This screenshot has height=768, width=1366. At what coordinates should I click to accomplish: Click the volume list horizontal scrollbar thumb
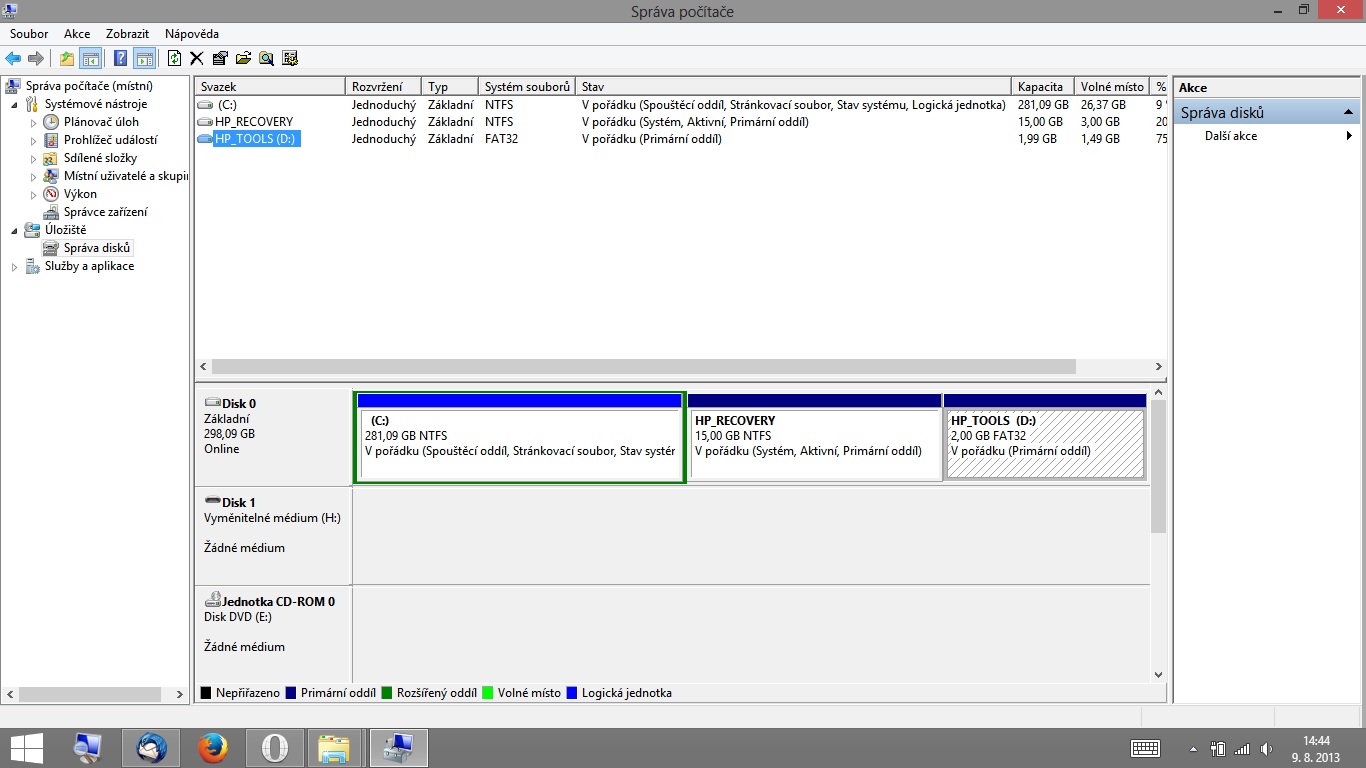[x=644, y=367]
